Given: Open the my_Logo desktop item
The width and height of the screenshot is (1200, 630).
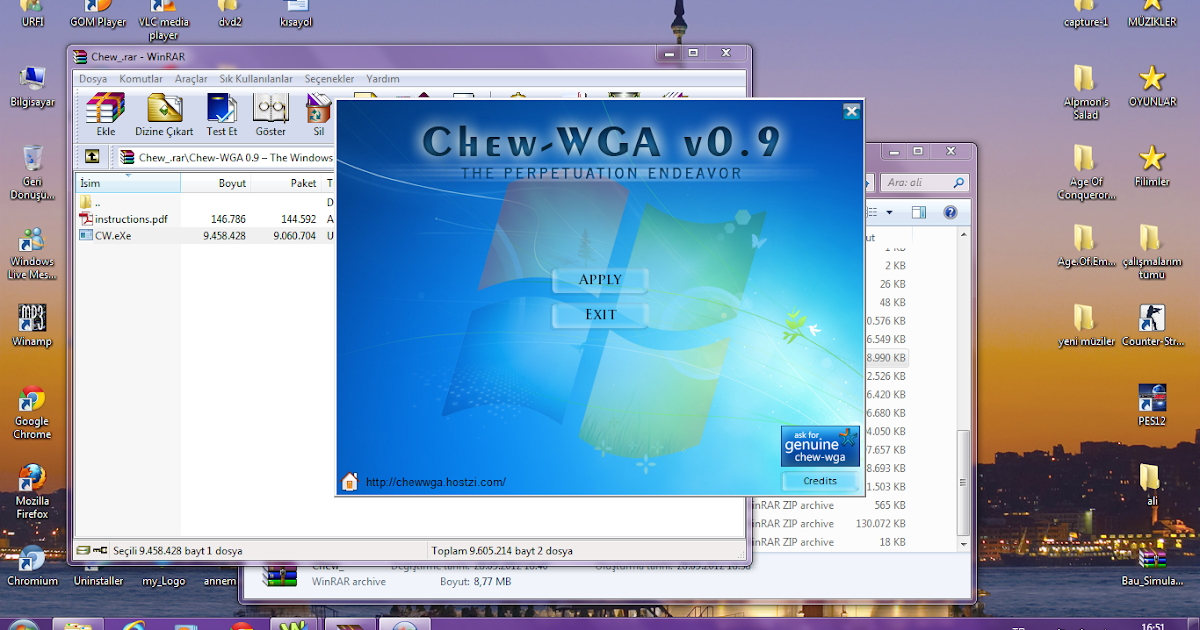Looking at the screenshot, I should click(163, 581).
